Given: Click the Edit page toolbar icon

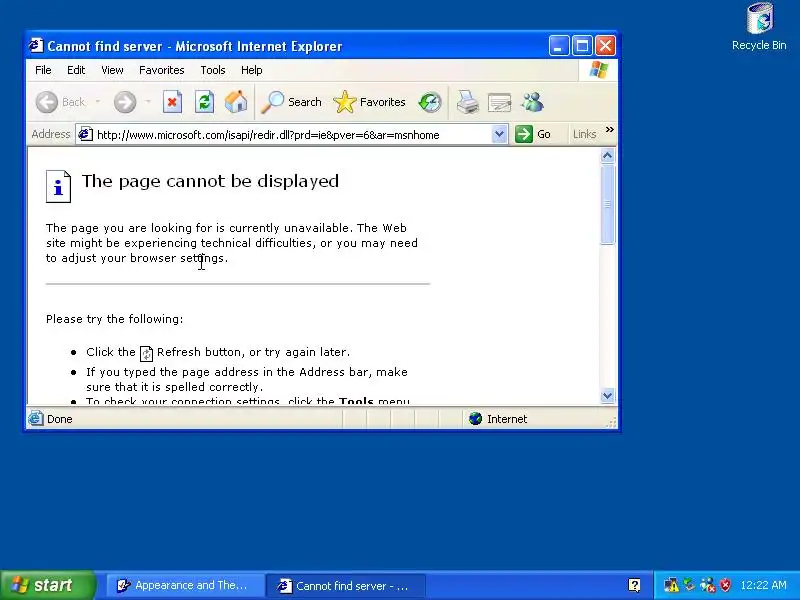Looking at the screenshot, I should click(499, 102).
